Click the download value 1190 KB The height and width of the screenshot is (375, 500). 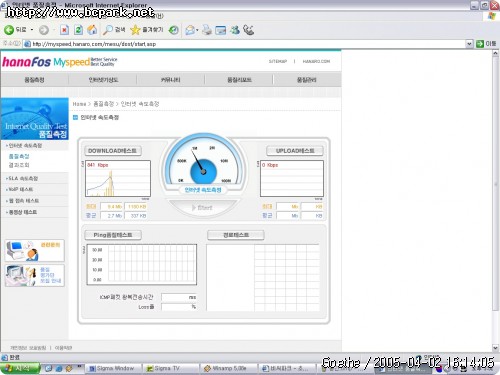click(x=136, y=207)
